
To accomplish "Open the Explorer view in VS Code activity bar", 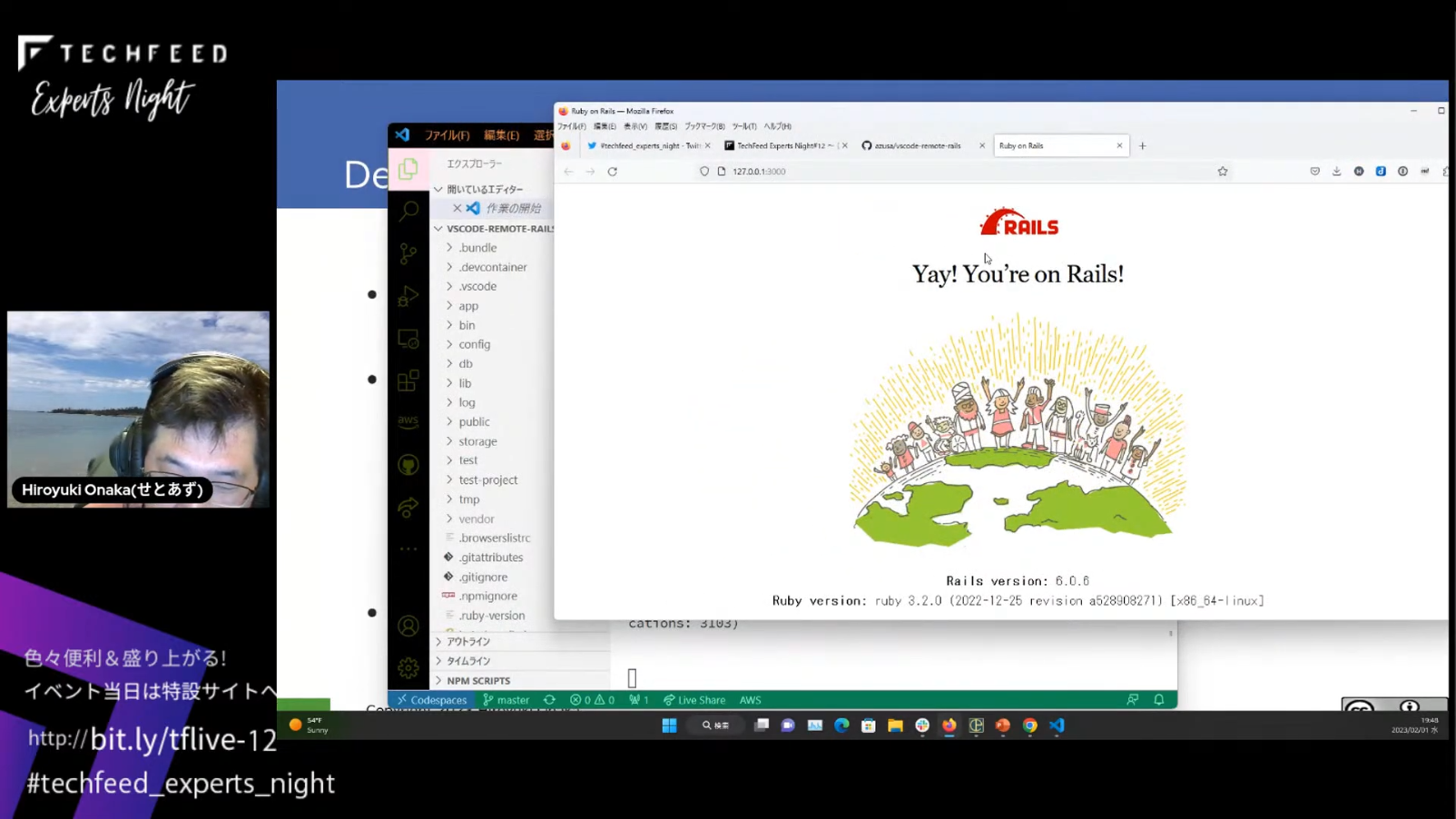I will pos(408,169).
